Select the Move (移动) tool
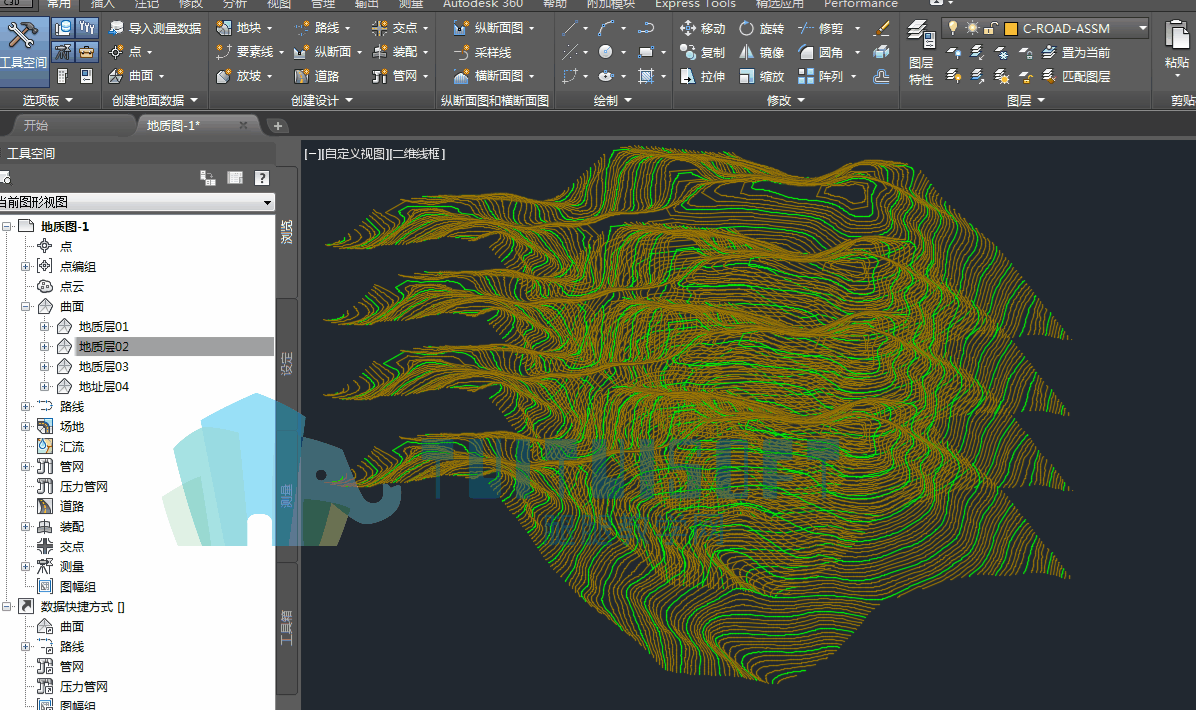 (x=702, y=28)
